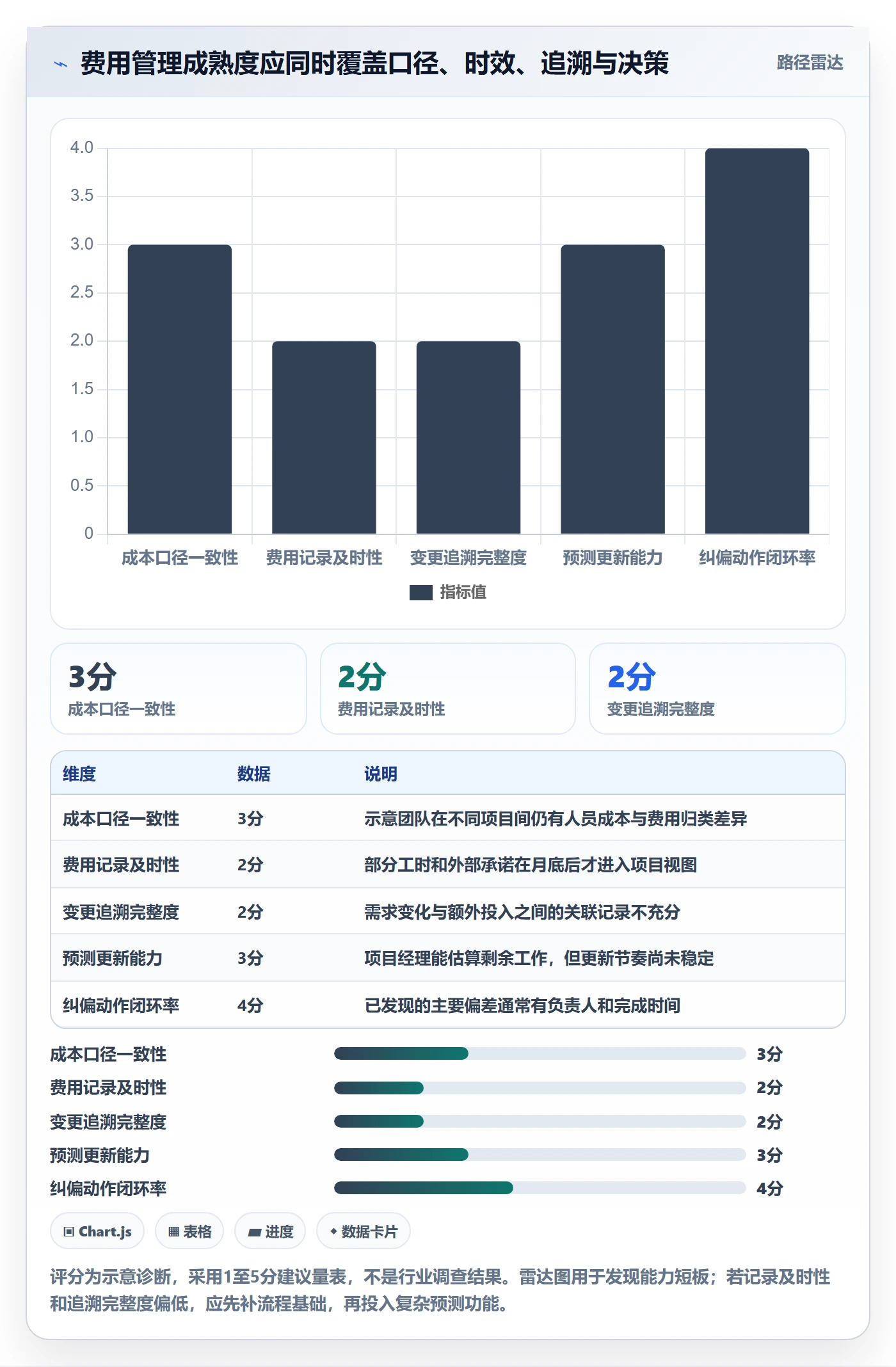The width and height of the screenshot is (896, 1367).
Task: Click the 数据卡片 tag chip
Action: [x=364, y=1231]
